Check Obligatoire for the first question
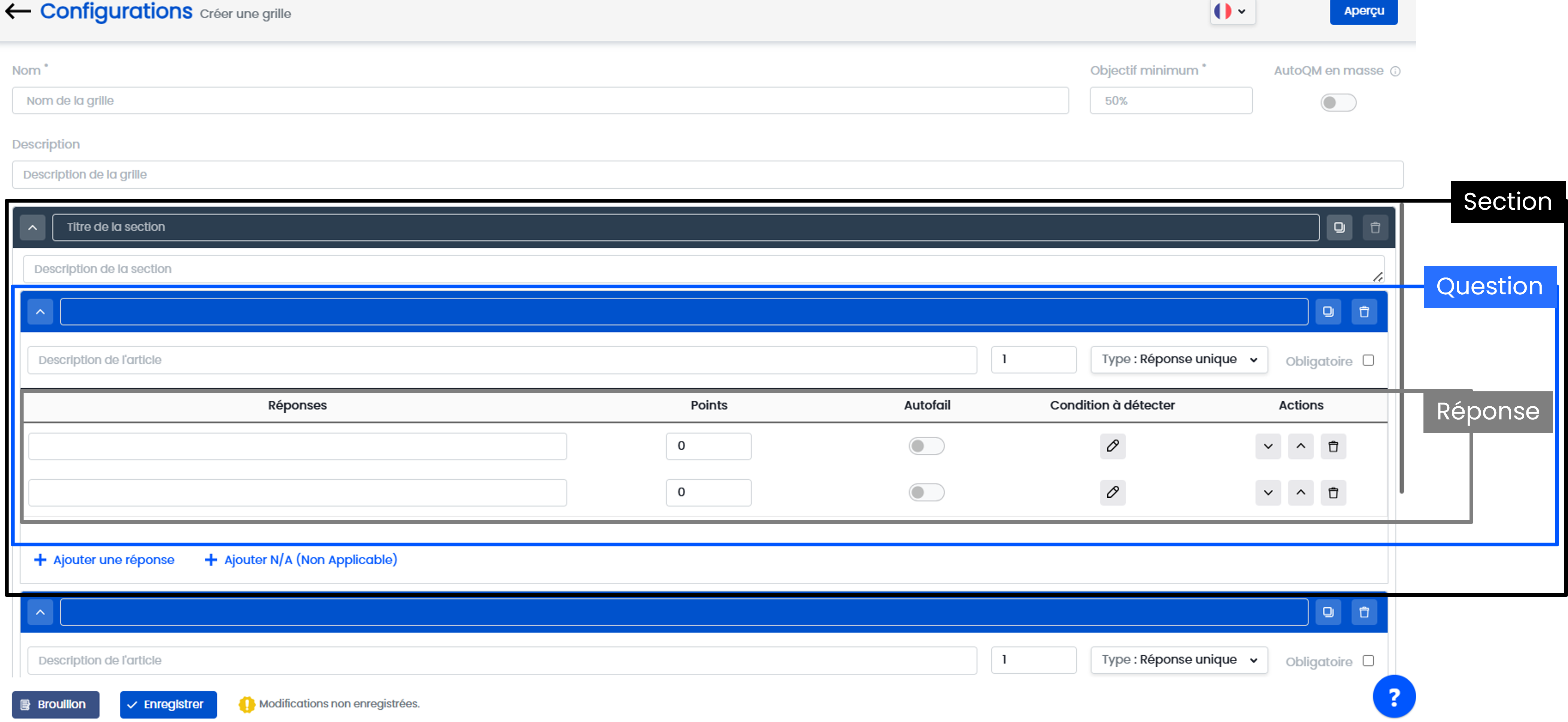Viewport: 1568px width, 722px height. pos(1368,360)
